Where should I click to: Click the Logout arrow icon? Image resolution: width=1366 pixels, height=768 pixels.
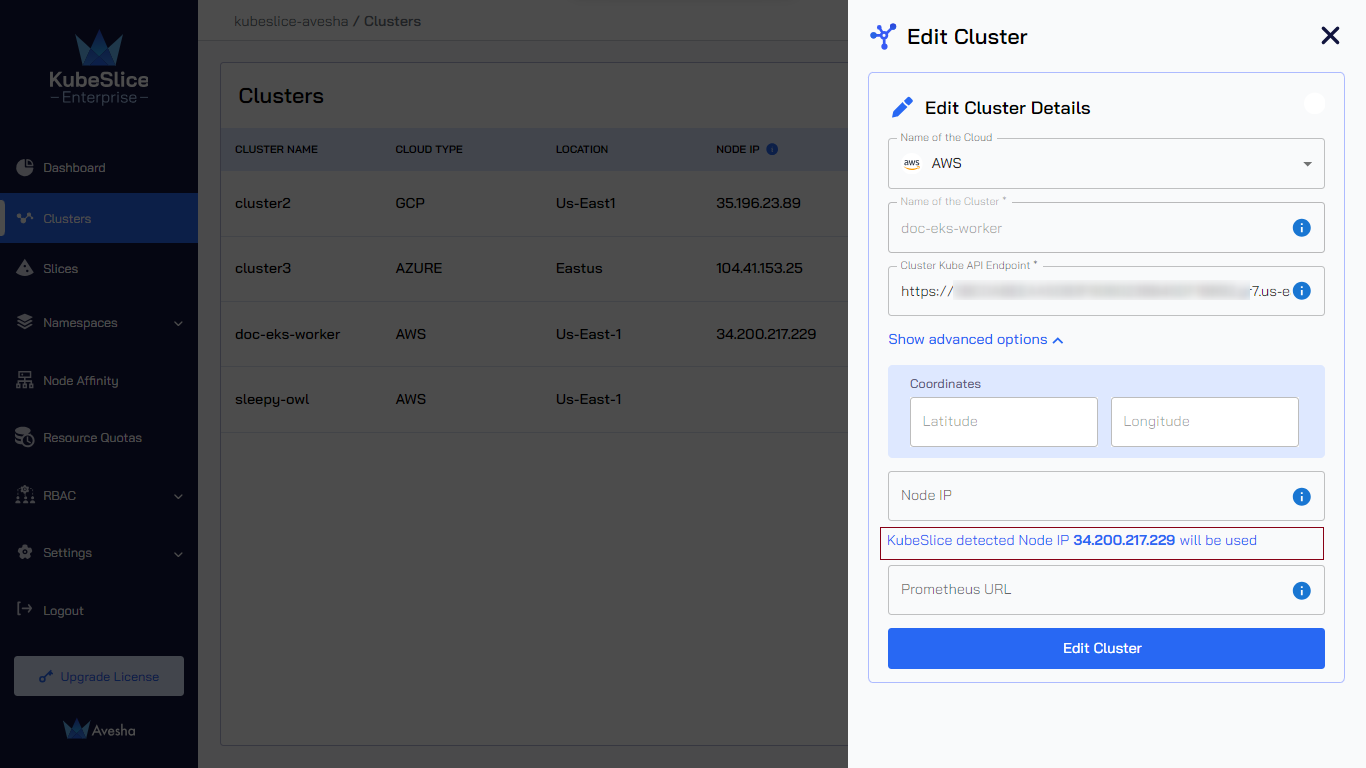tap(25, 610)
